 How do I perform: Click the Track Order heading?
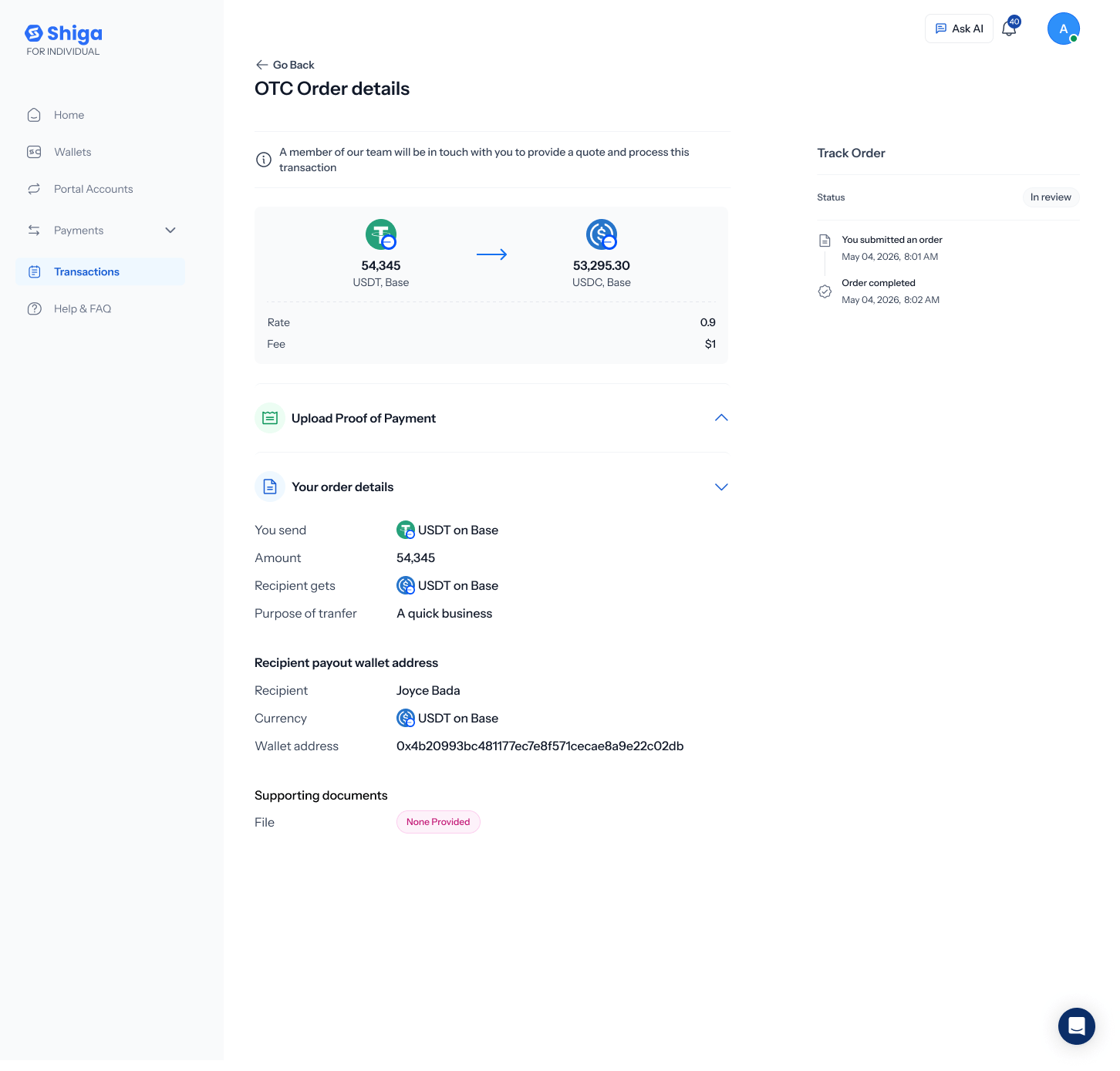click(852, 153)
